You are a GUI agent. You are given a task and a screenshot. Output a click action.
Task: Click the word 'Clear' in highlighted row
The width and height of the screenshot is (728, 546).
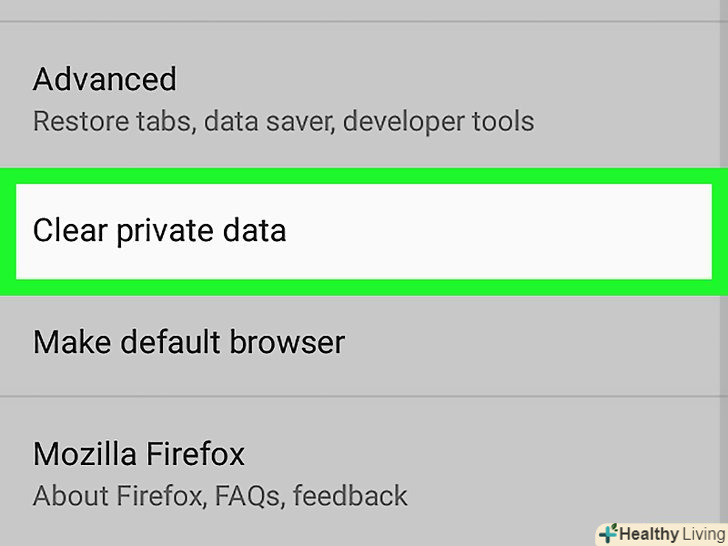click(70, 231)
